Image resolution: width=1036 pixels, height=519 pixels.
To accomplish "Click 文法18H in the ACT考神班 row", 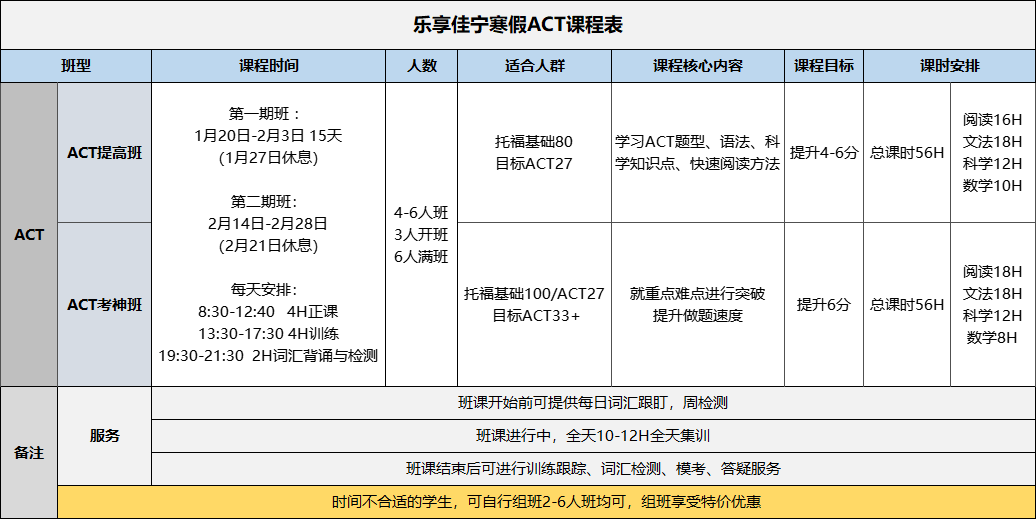I will pos(992,293).
